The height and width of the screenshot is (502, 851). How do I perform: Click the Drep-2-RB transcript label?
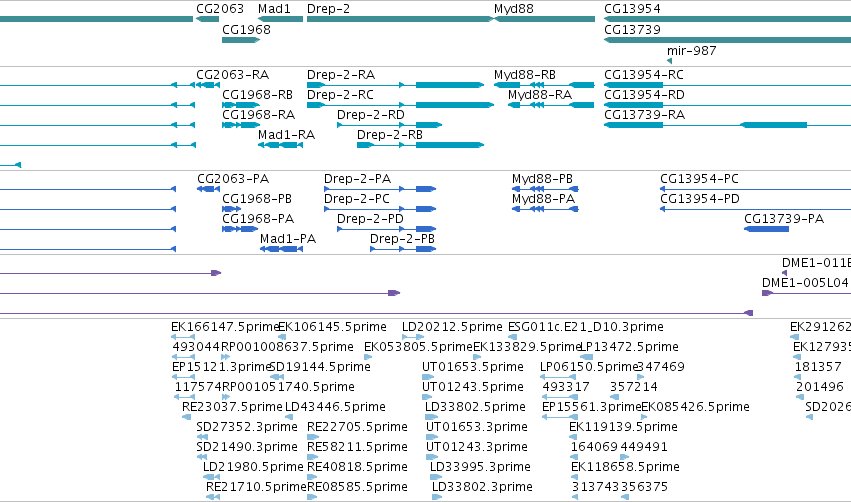point(390,135)
